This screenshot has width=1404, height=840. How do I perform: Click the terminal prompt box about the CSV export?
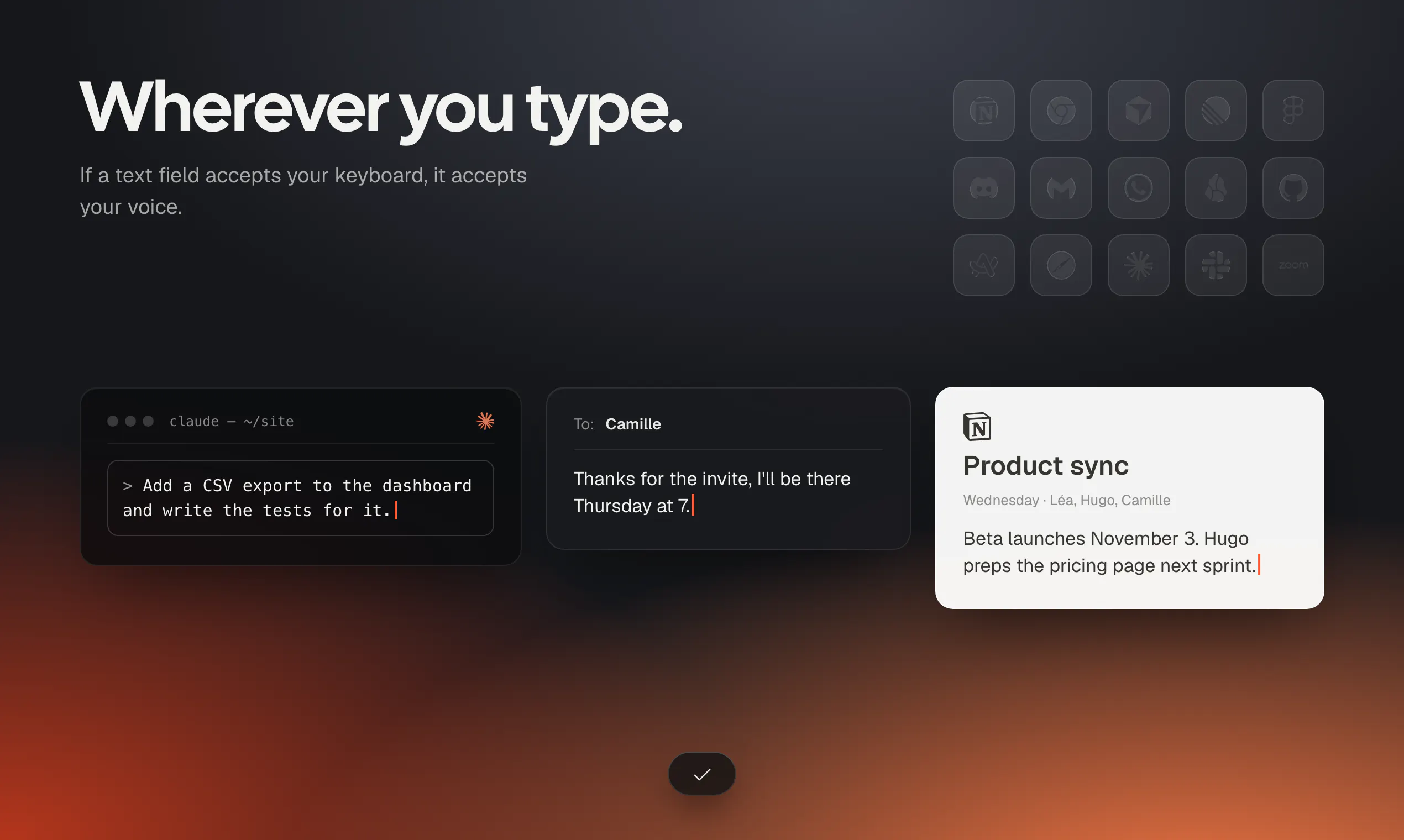point(301,498)
